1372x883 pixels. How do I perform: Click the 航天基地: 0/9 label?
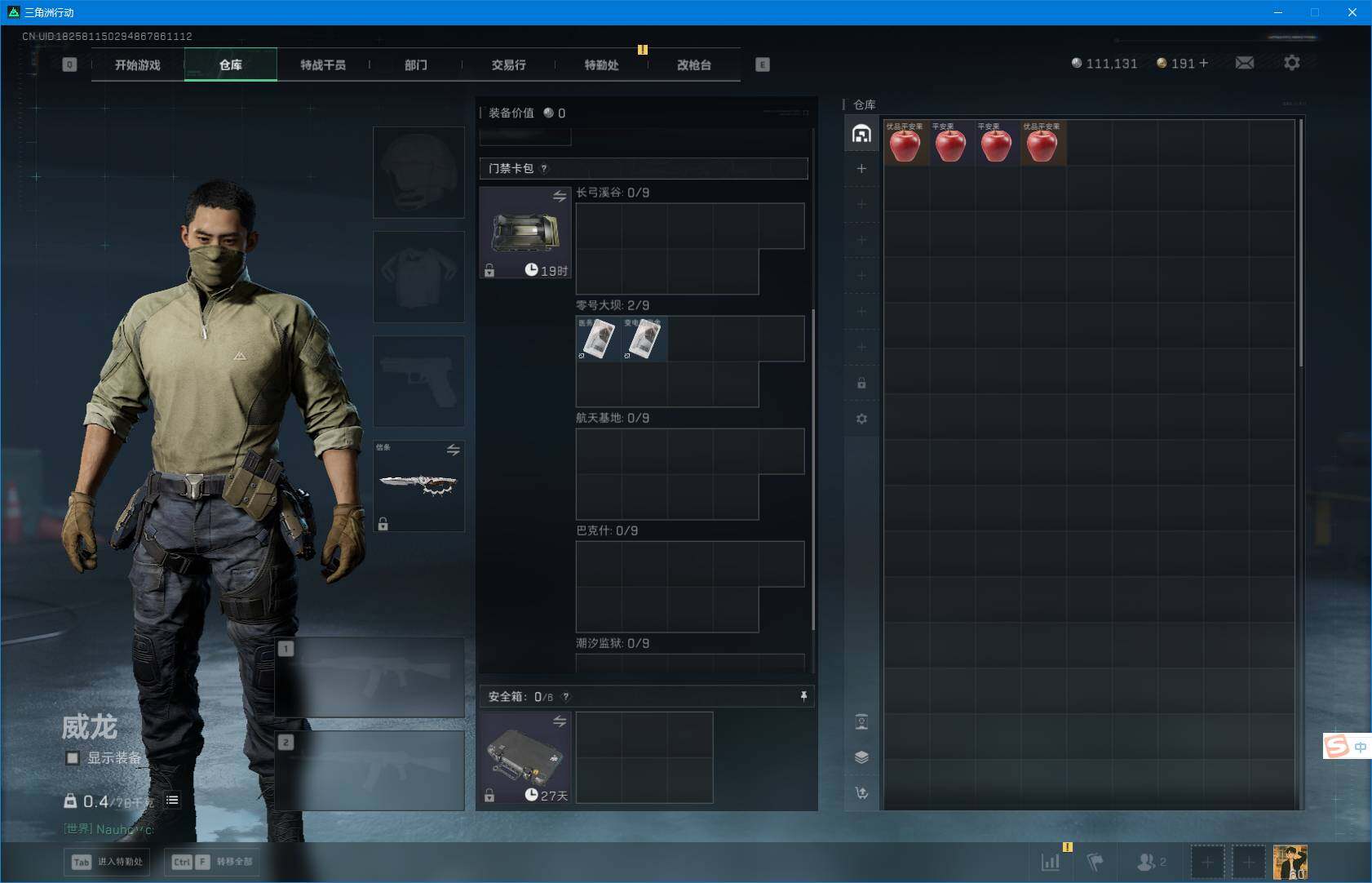pyautogui.click(x=613, y=418)
